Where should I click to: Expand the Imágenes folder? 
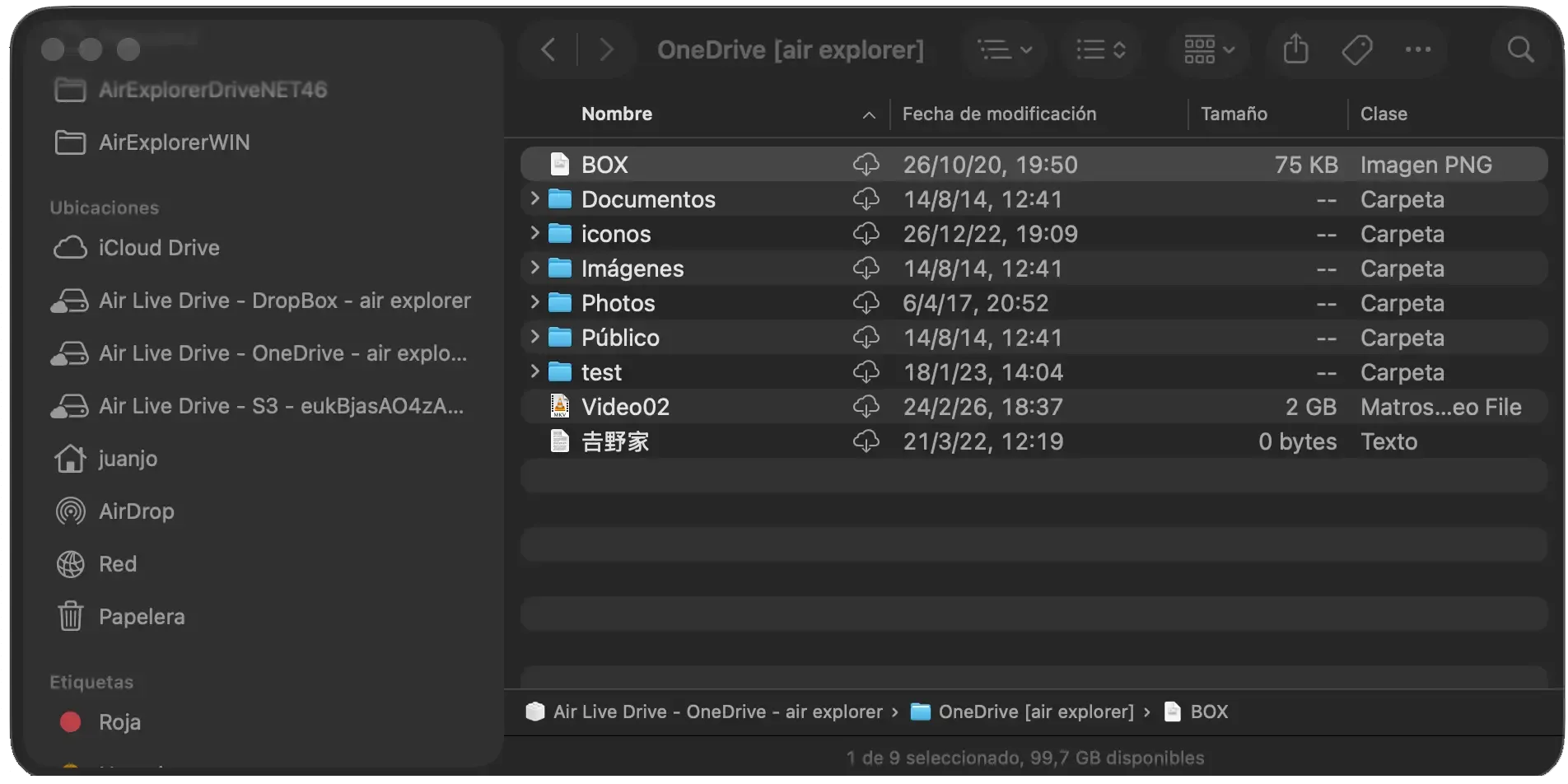534,268
